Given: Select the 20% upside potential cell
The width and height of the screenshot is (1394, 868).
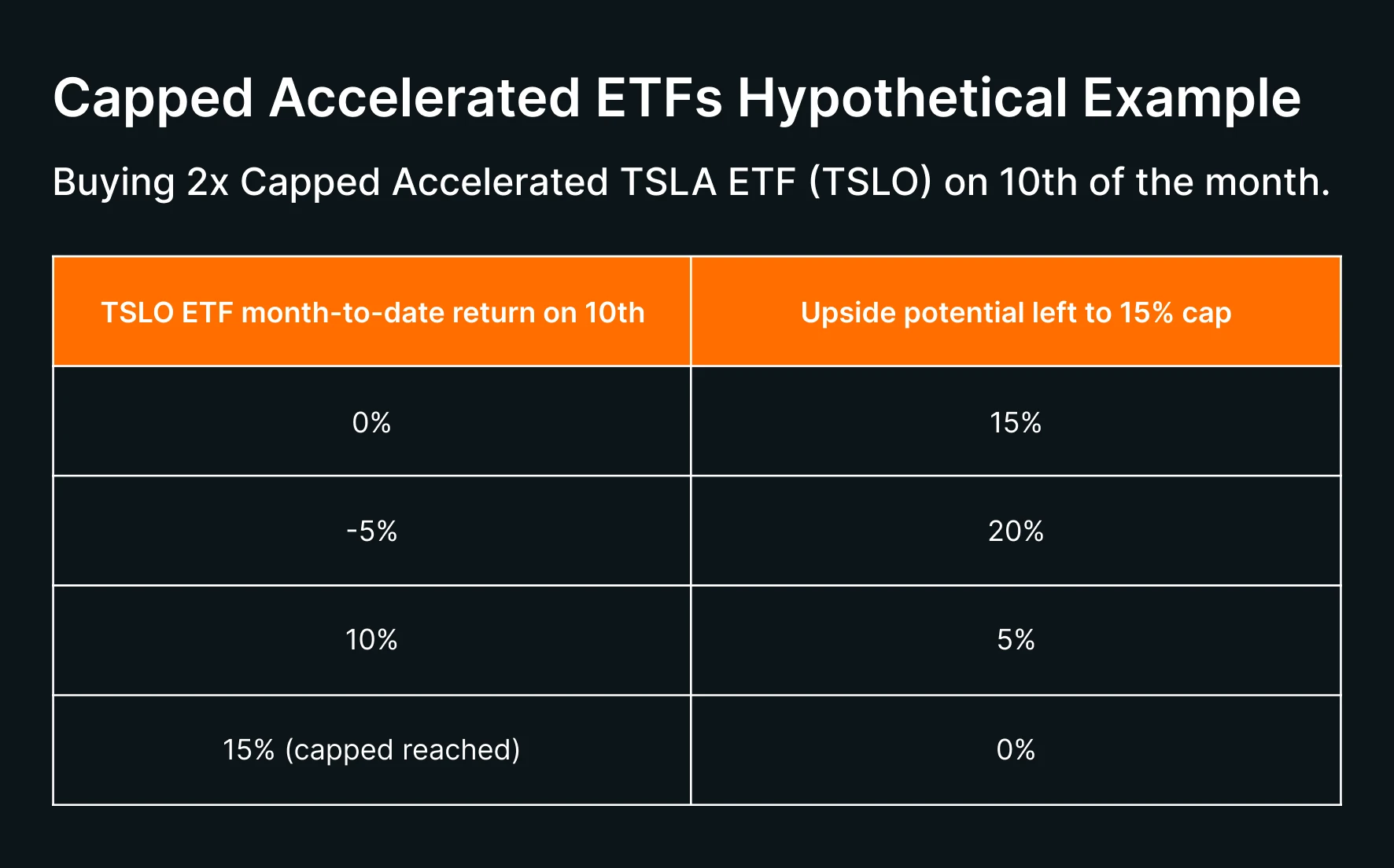Looking at the screenshot, I should 1016,531.
